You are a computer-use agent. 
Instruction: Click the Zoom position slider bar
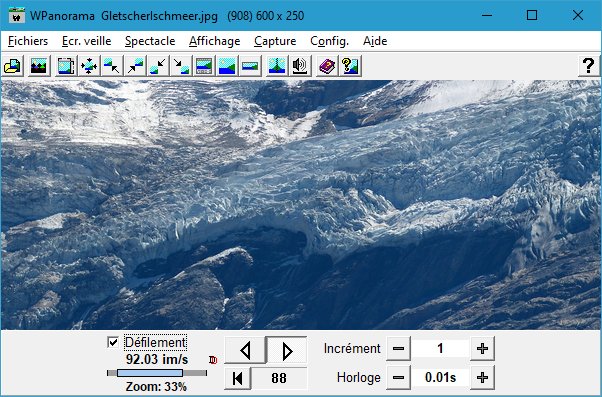pyautogui.click(x=157, y=373)
